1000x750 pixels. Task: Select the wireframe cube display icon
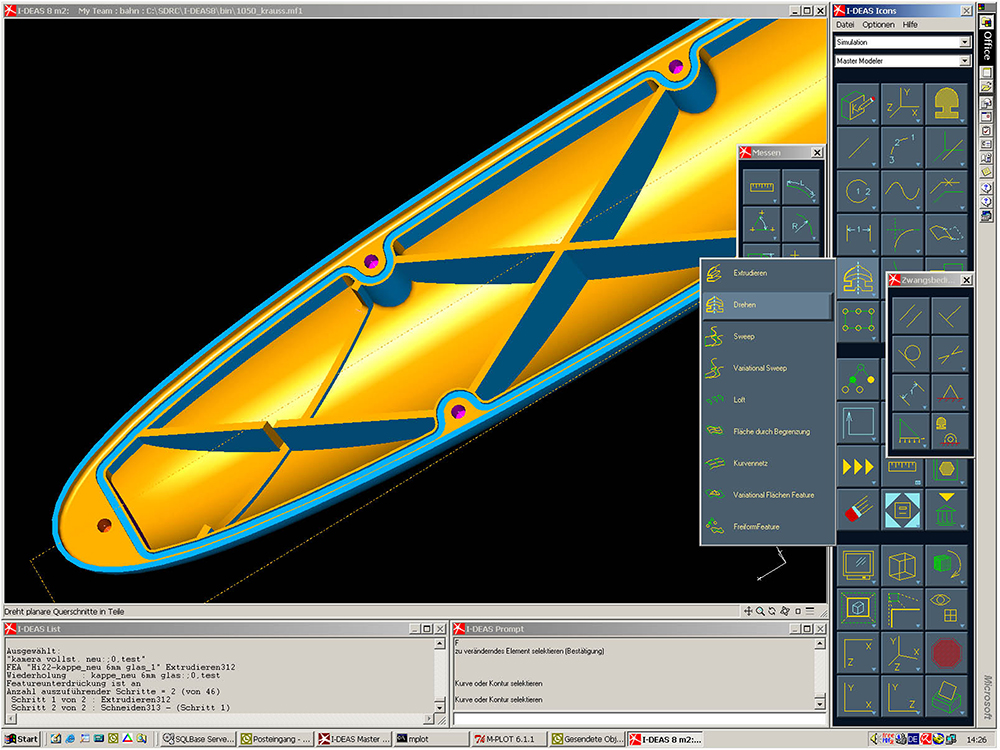(902, 565)
